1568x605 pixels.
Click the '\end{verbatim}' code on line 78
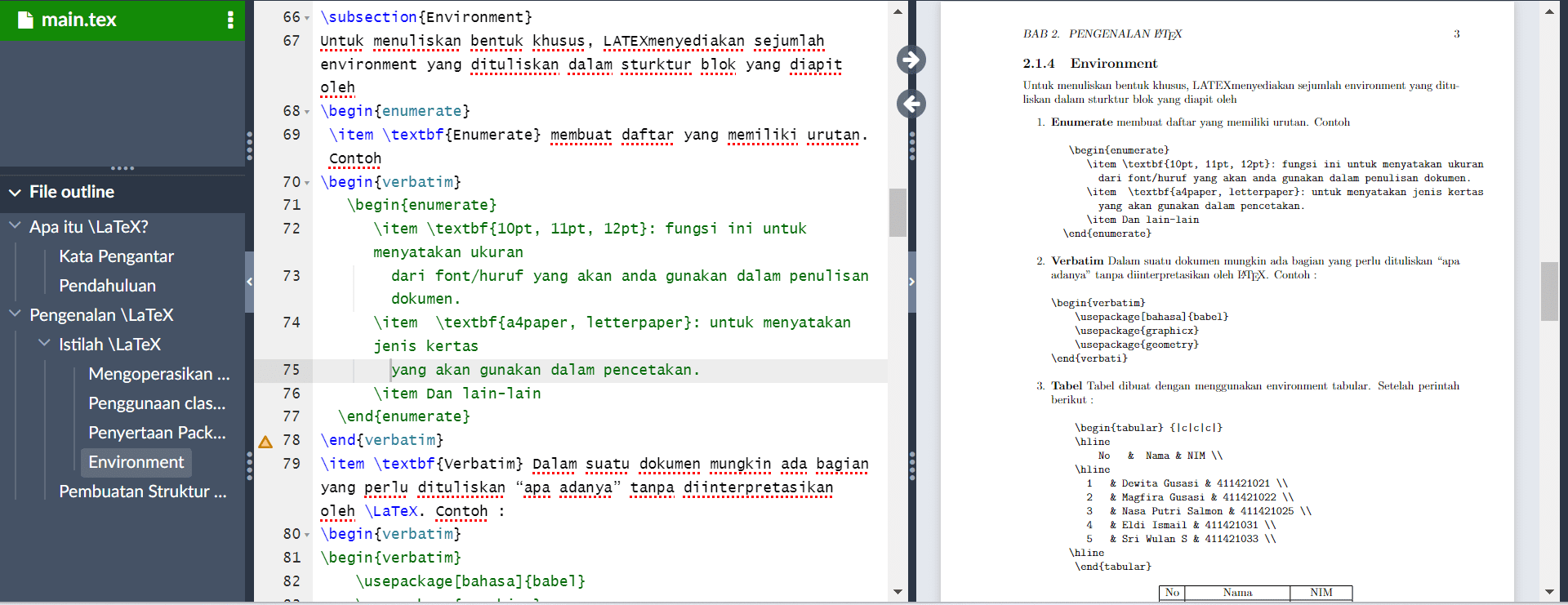point(382,440)
